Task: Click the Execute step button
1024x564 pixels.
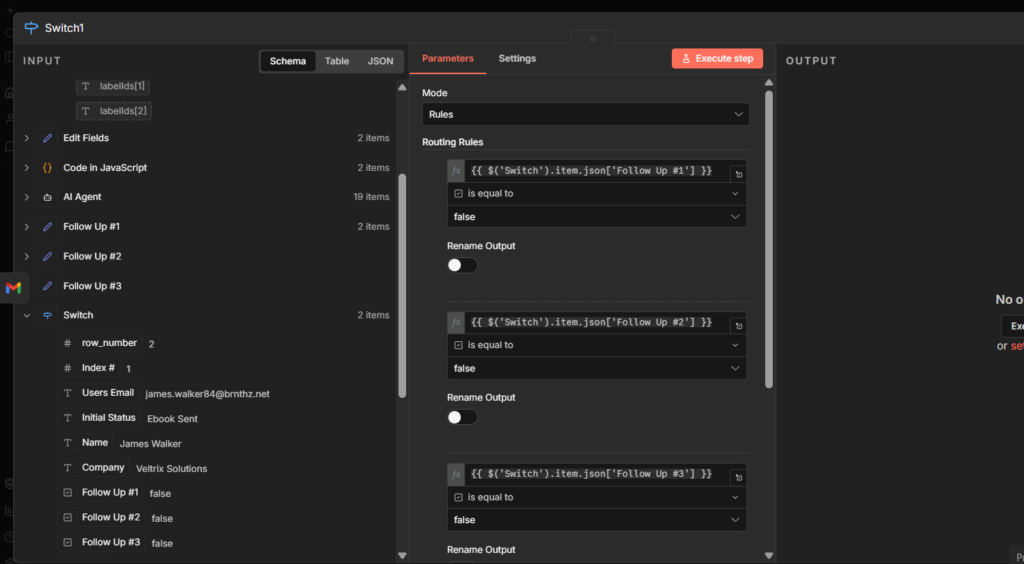Action: click(717, 59)
